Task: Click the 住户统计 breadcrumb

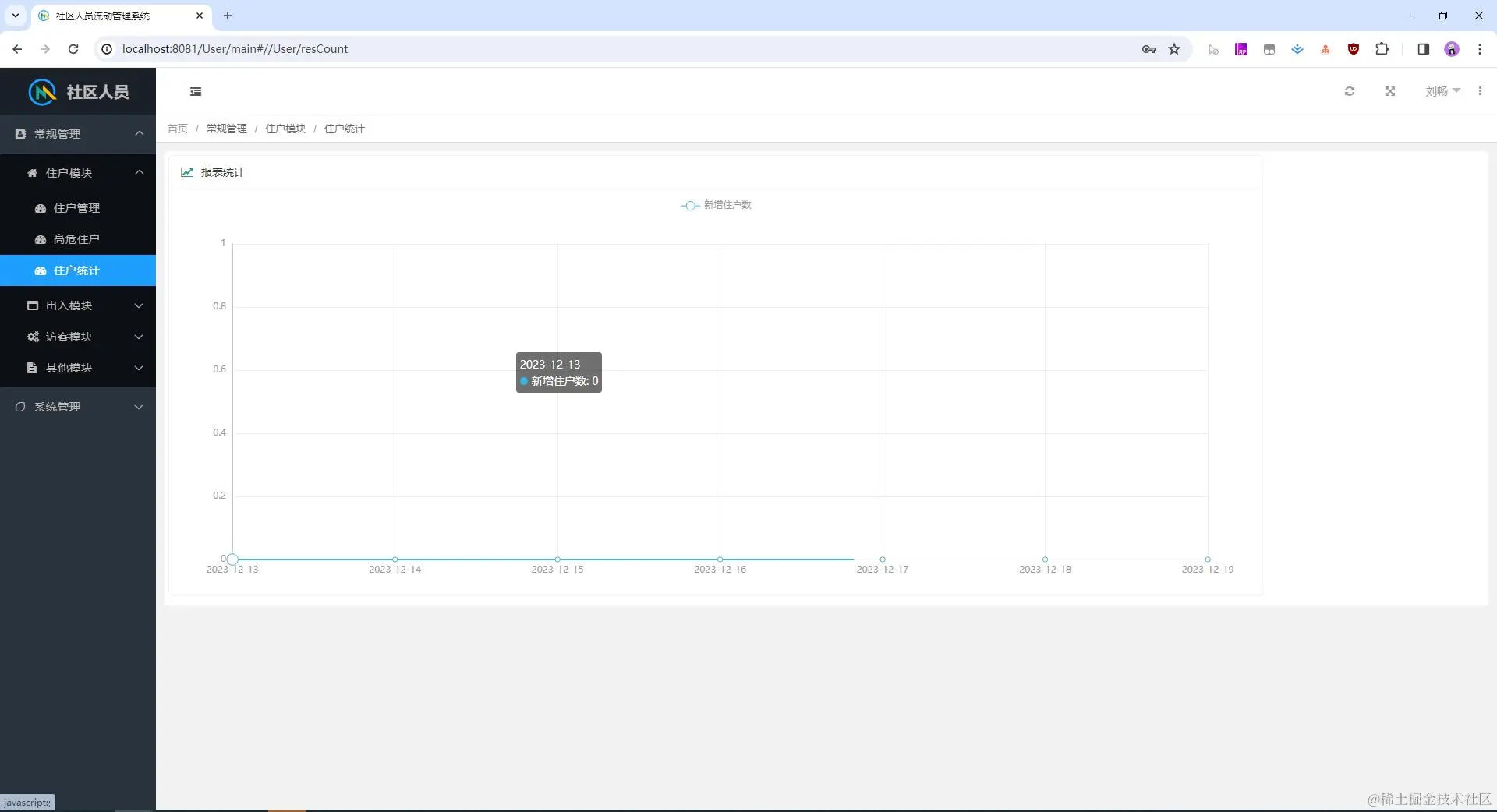Action: [x=345, y=129]
